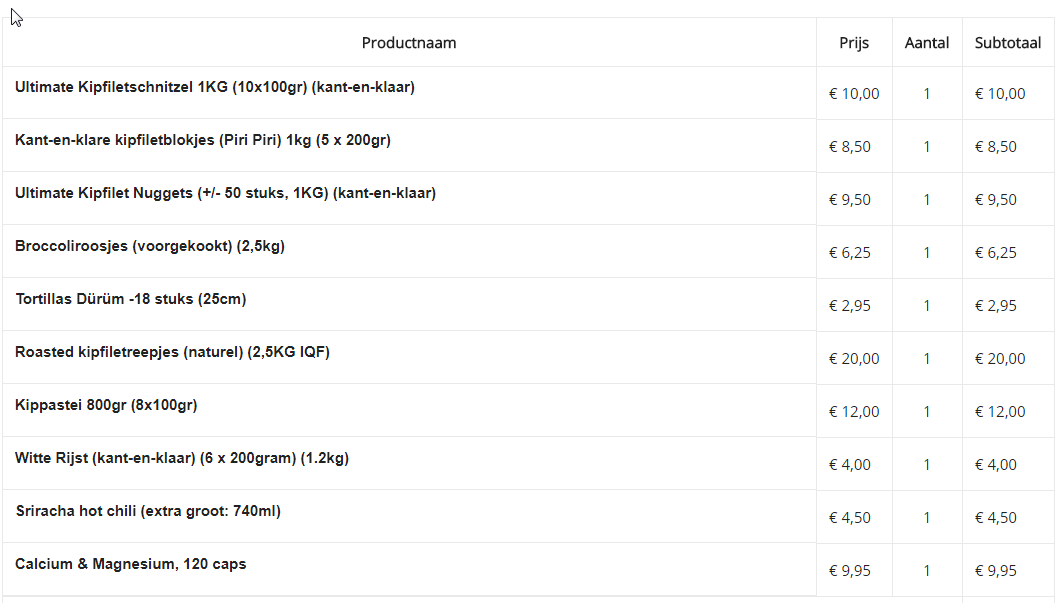Click the Prijs column header

click(854, 43)
